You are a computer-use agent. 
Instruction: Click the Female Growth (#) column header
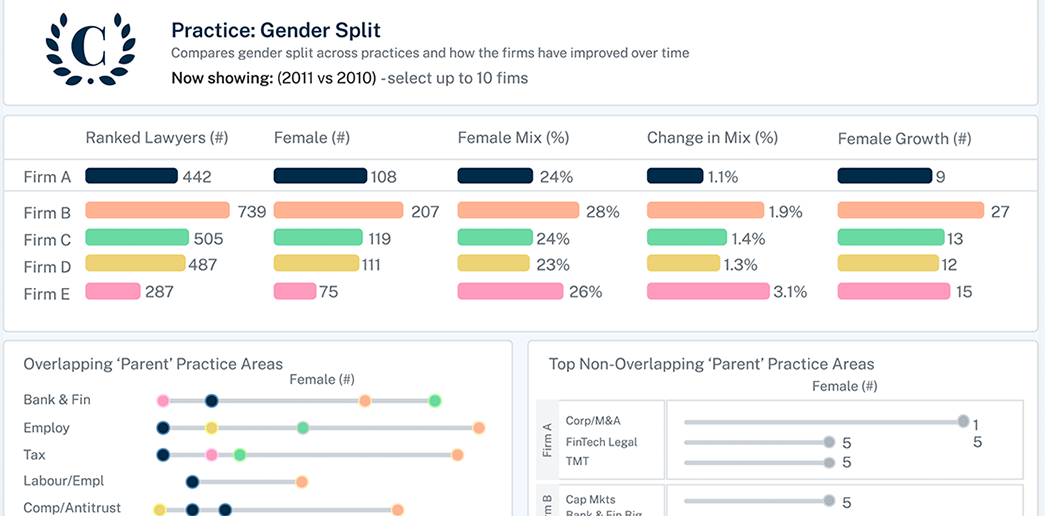904,139
